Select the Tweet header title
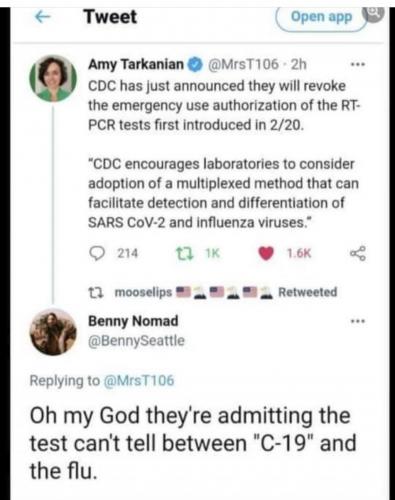 pyautogui.click(x=110, y=17)
